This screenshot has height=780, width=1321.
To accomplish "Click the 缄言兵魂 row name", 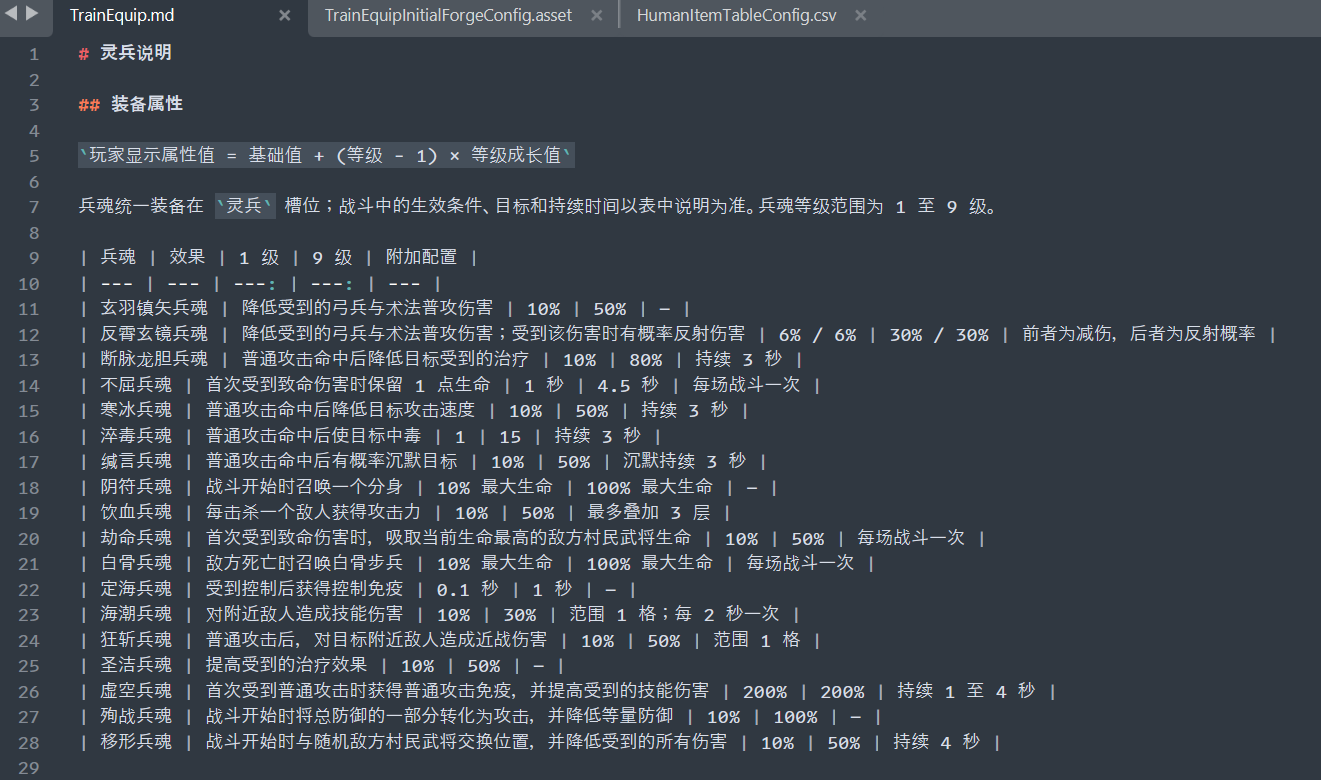I will [136, 462].
